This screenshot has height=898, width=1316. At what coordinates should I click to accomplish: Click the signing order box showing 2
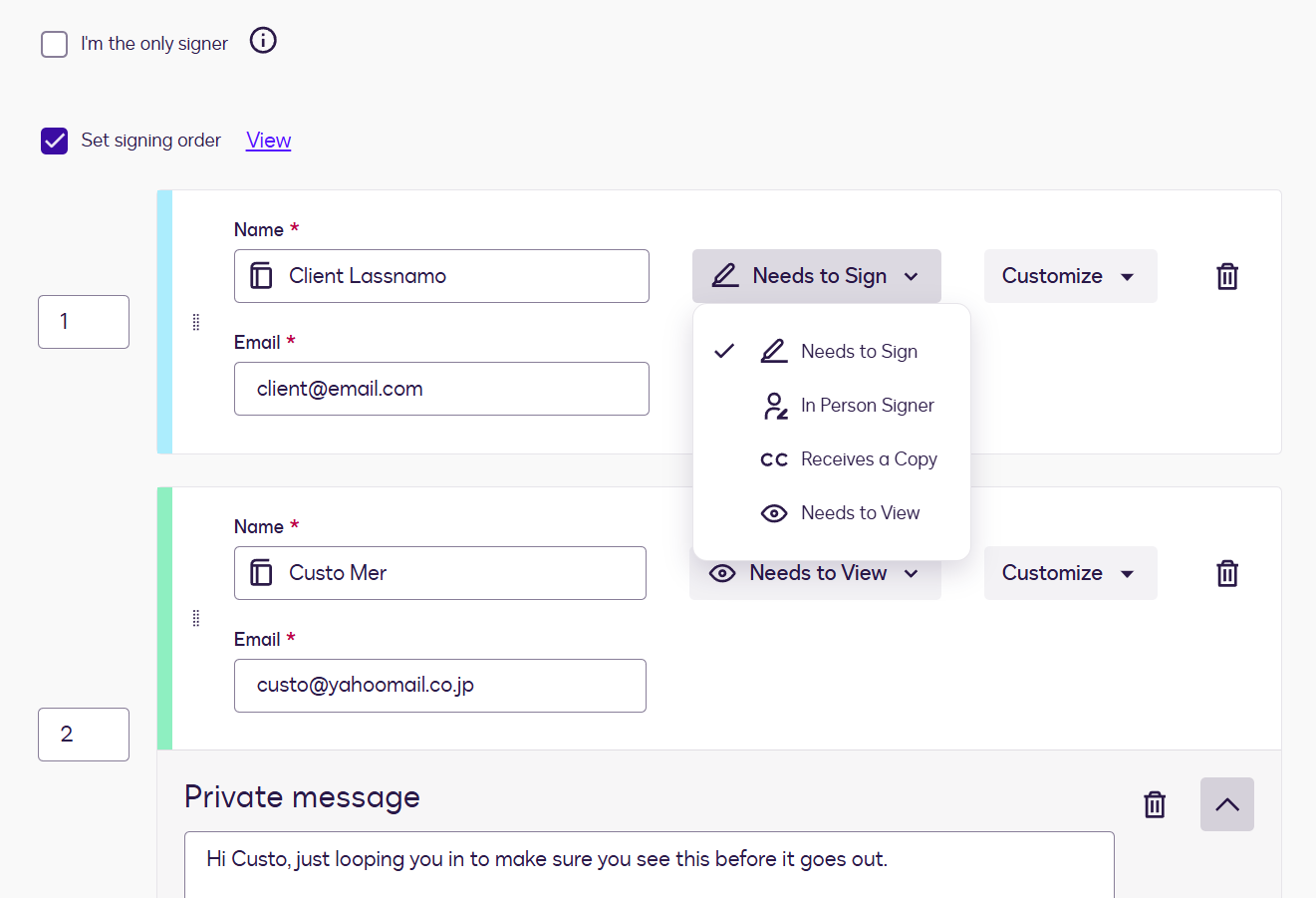[84, 735]
